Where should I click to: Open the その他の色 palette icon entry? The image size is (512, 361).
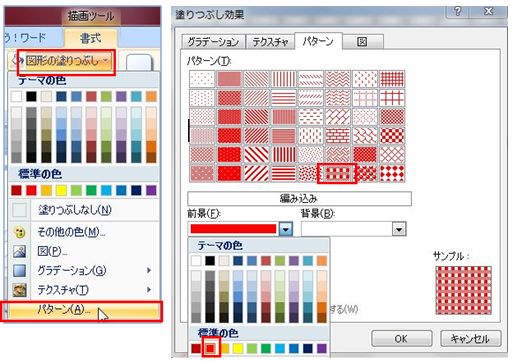pyautogui.click(x=20, y=232)
